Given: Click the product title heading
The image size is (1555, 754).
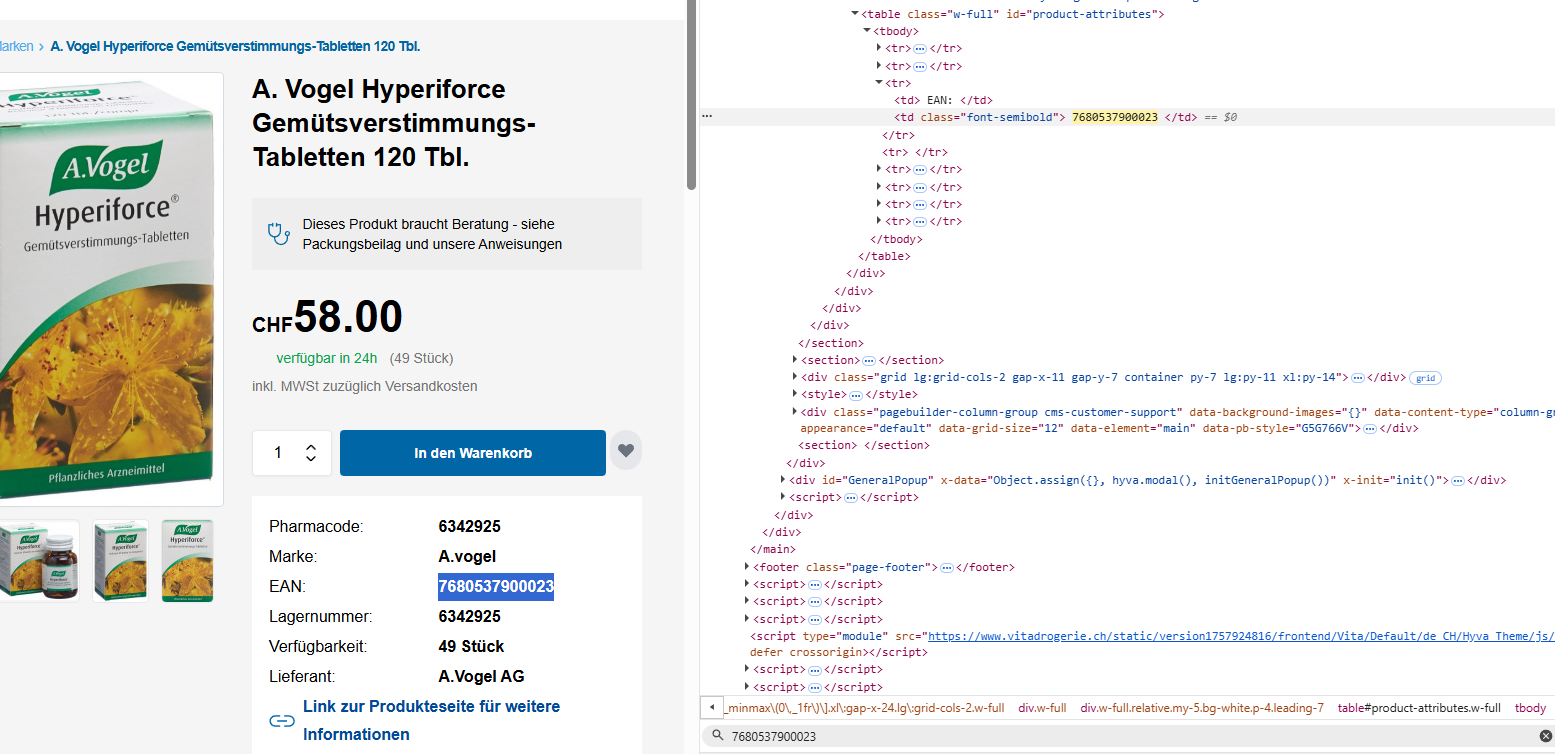Looking at the screenshot, I should tap(394, 123).
